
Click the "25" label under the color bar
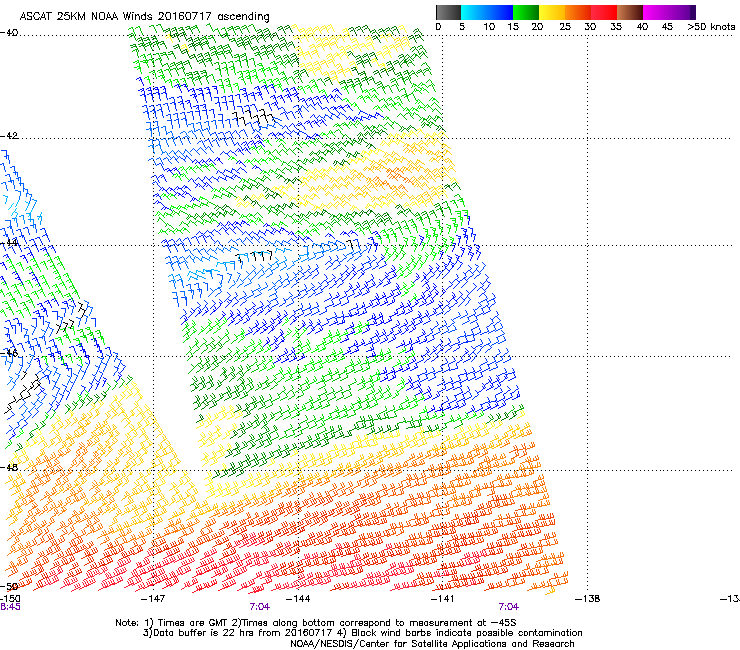point(565,27)
